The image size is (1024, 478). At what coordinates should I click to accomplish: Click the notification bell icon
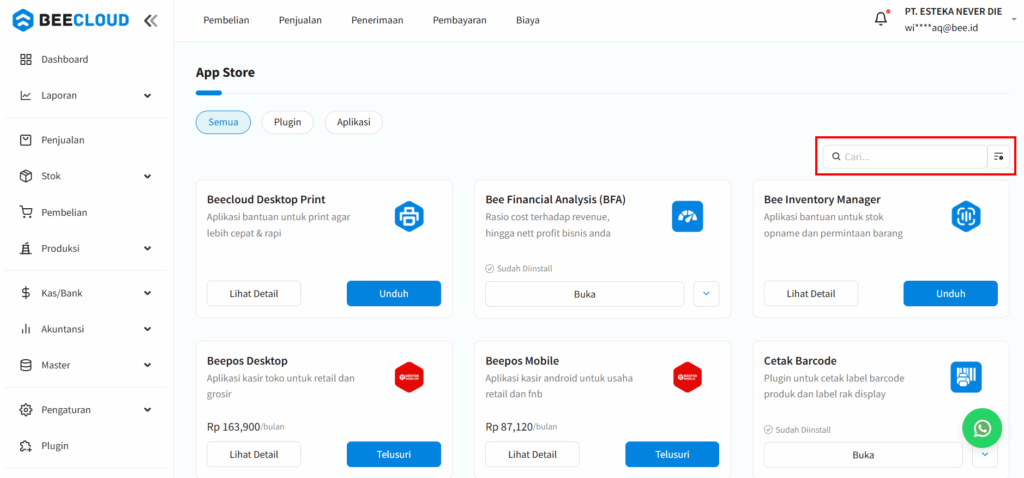tap(881, 19)
